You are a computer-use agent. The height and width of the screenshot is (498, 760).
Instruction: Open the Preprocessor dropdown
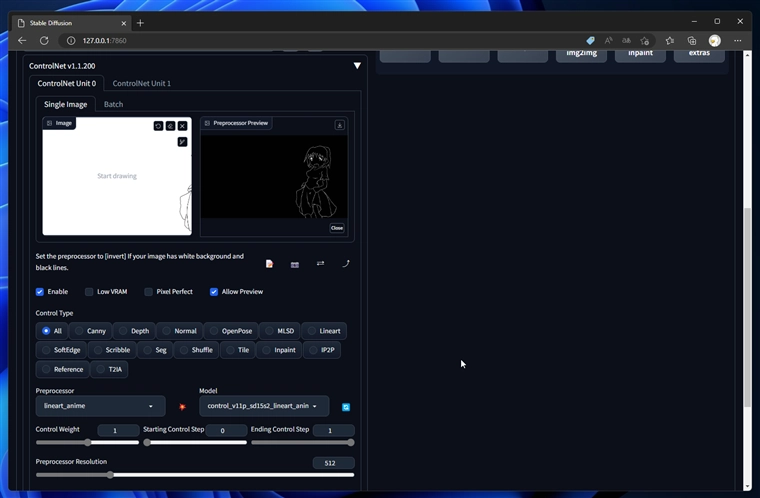[100, 406]
